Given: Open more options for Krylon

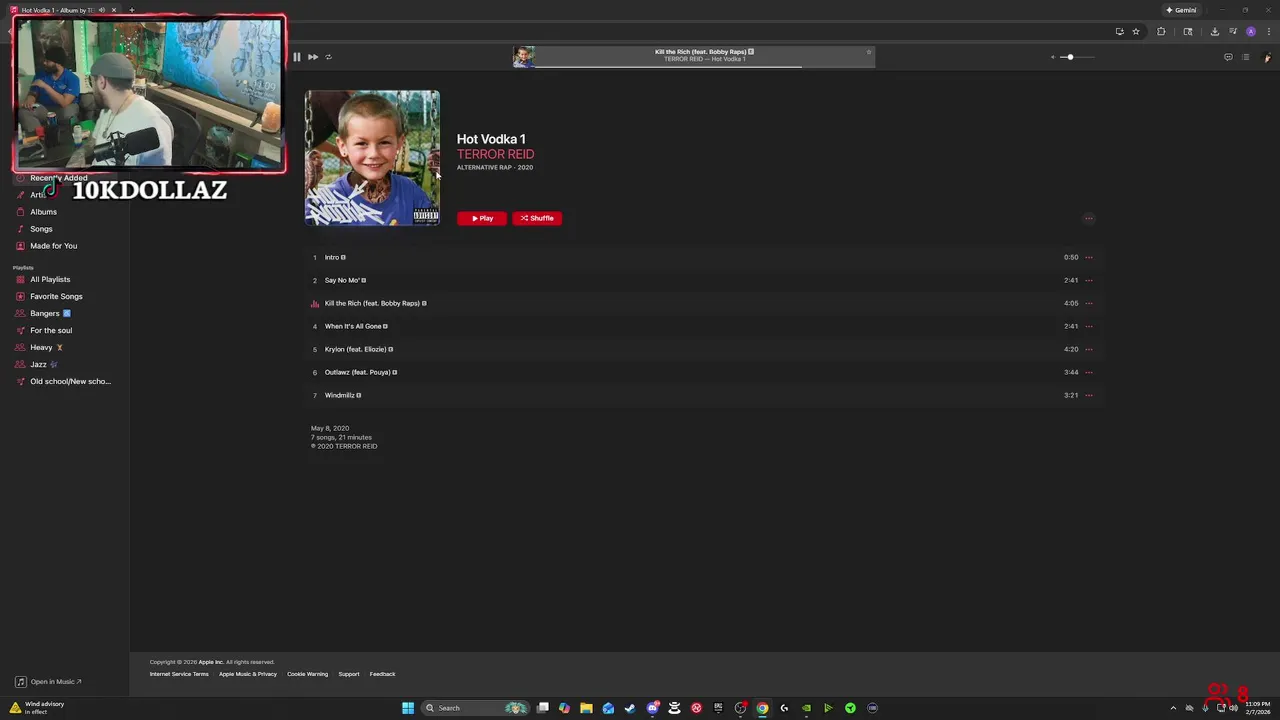Looking at the screenshot, I should [x=1089, y=349].
